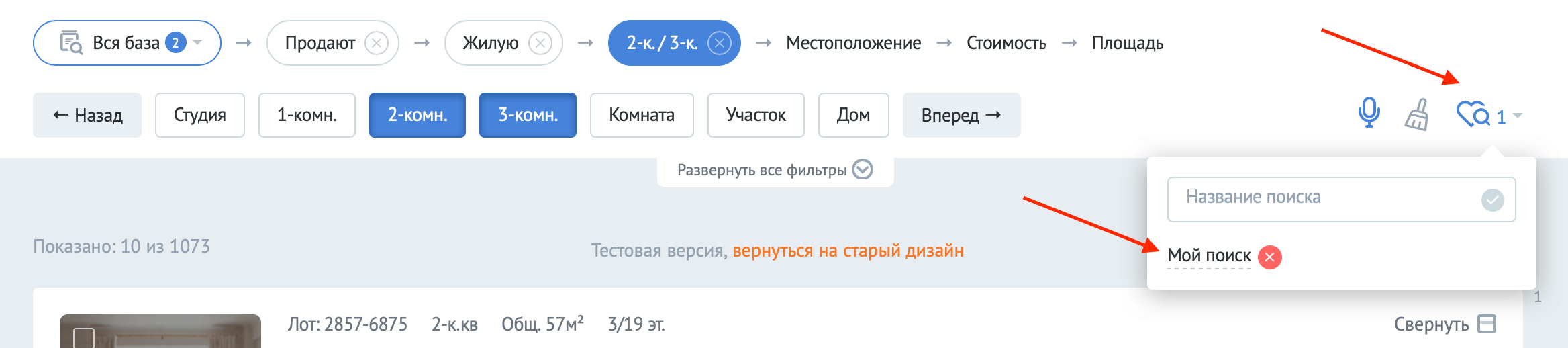Tick the listing thumbnail checkbox
The image size is (1568, 348).
[84, 337]
